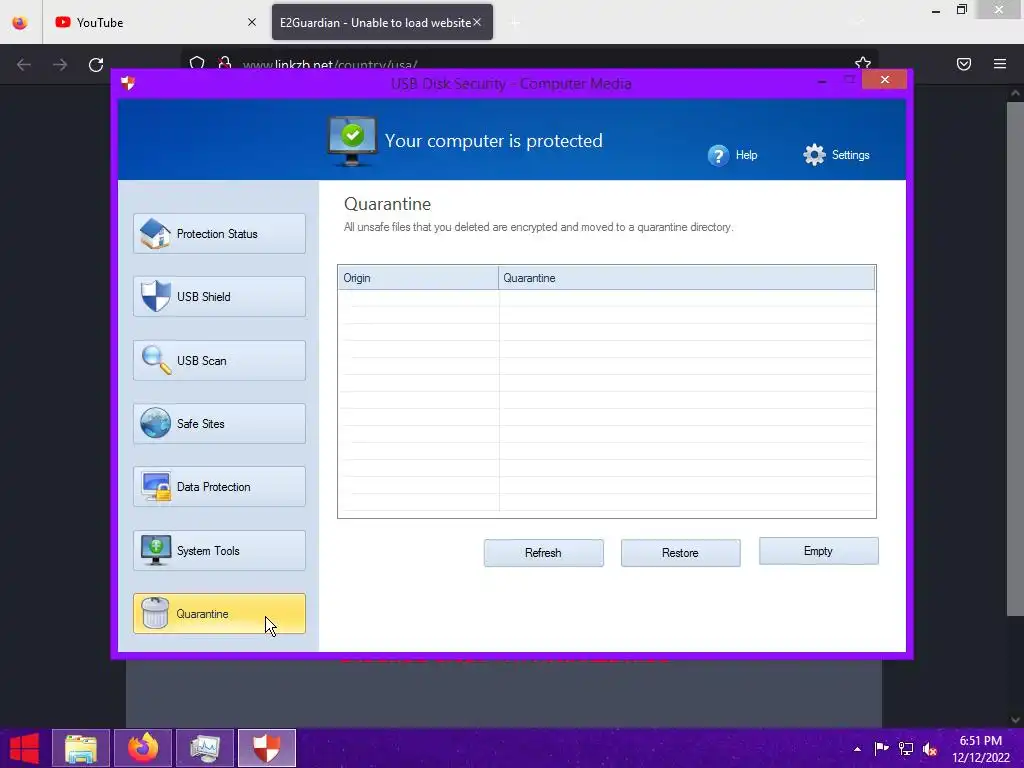Show hidden system tray icons

tap(857, 749)
